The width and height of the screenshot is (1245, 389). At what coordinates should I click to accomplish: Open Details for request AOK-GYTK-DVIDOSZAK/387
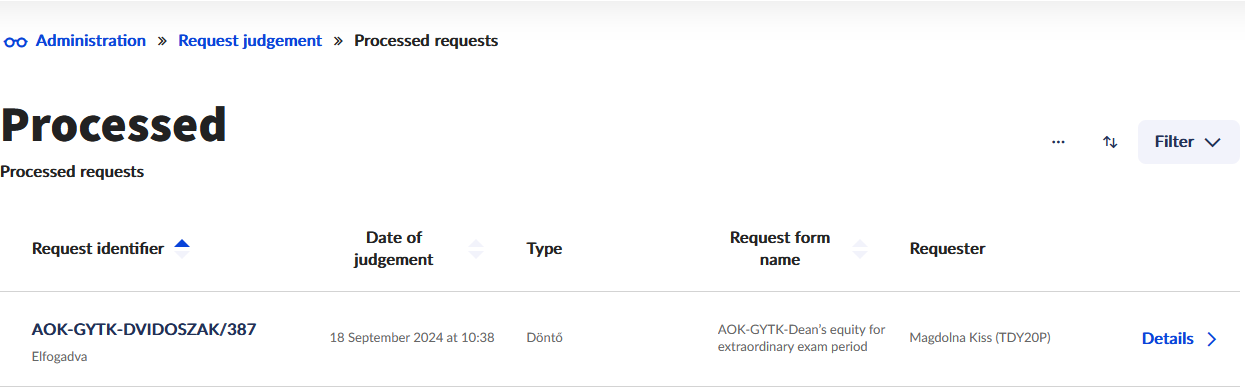click(x=1179, y=339)
